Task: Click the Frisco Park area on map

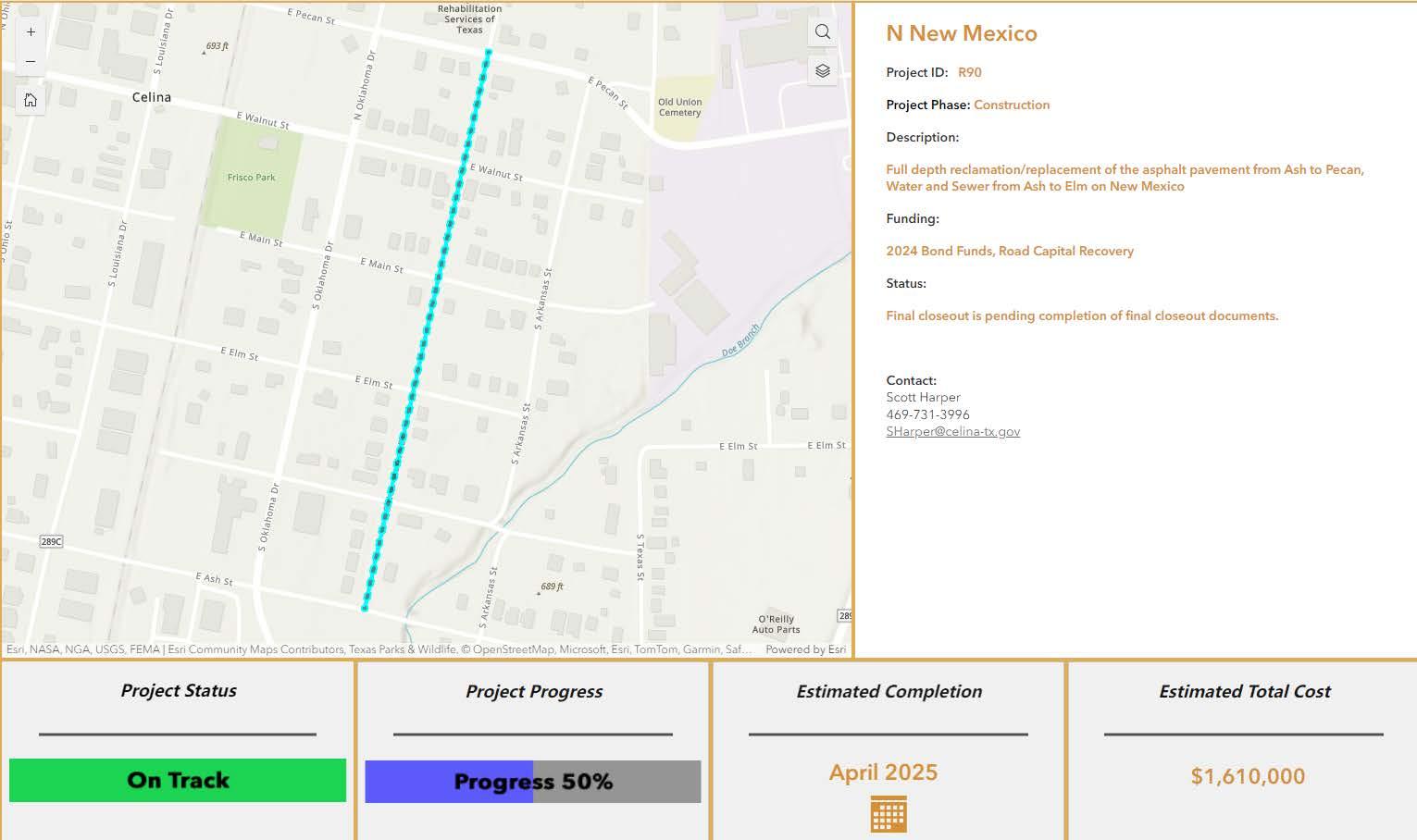Action: [x=252, y=178]
